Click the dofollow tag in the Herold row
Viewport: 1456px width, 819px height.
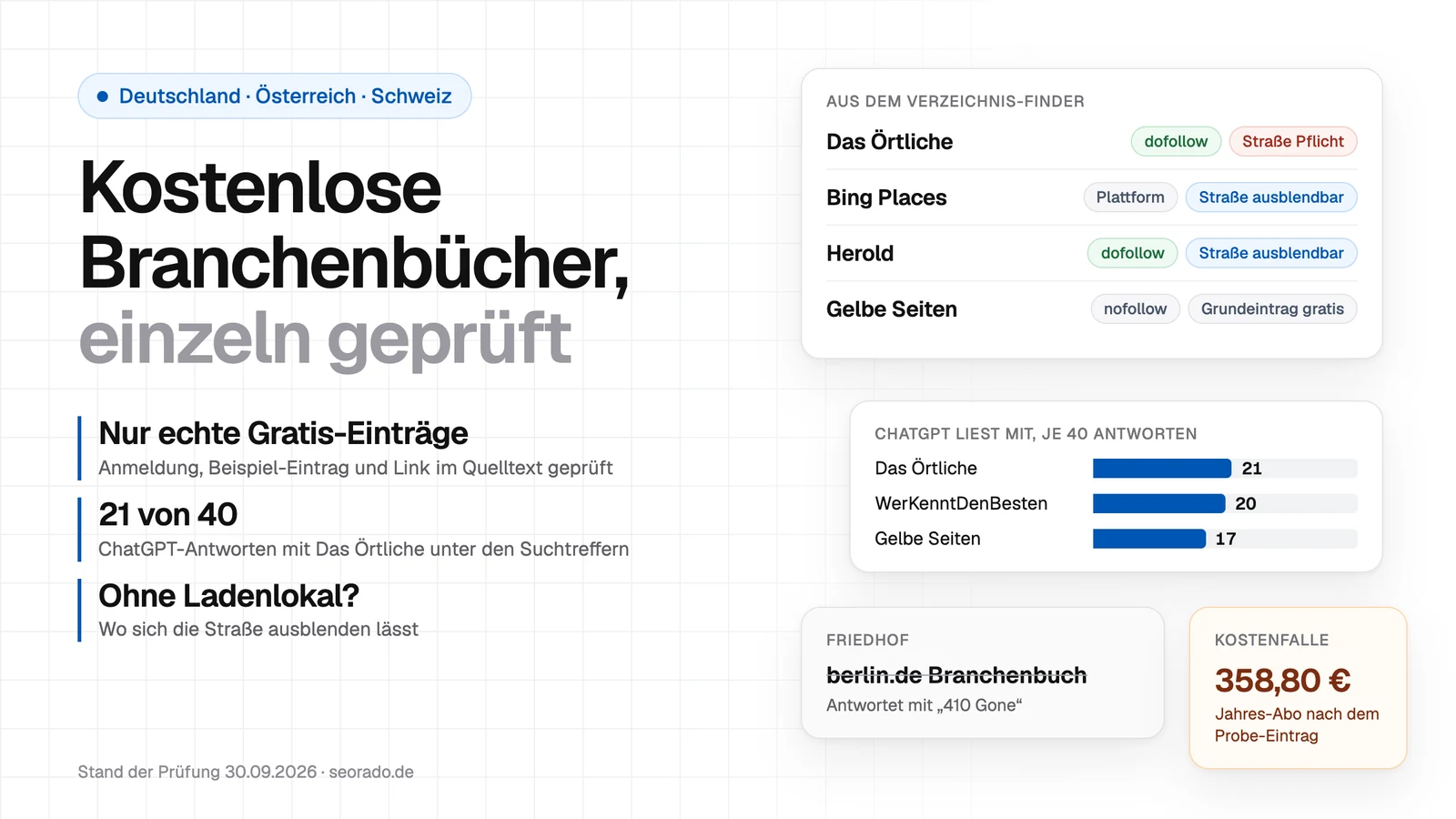coord(1132,253)
